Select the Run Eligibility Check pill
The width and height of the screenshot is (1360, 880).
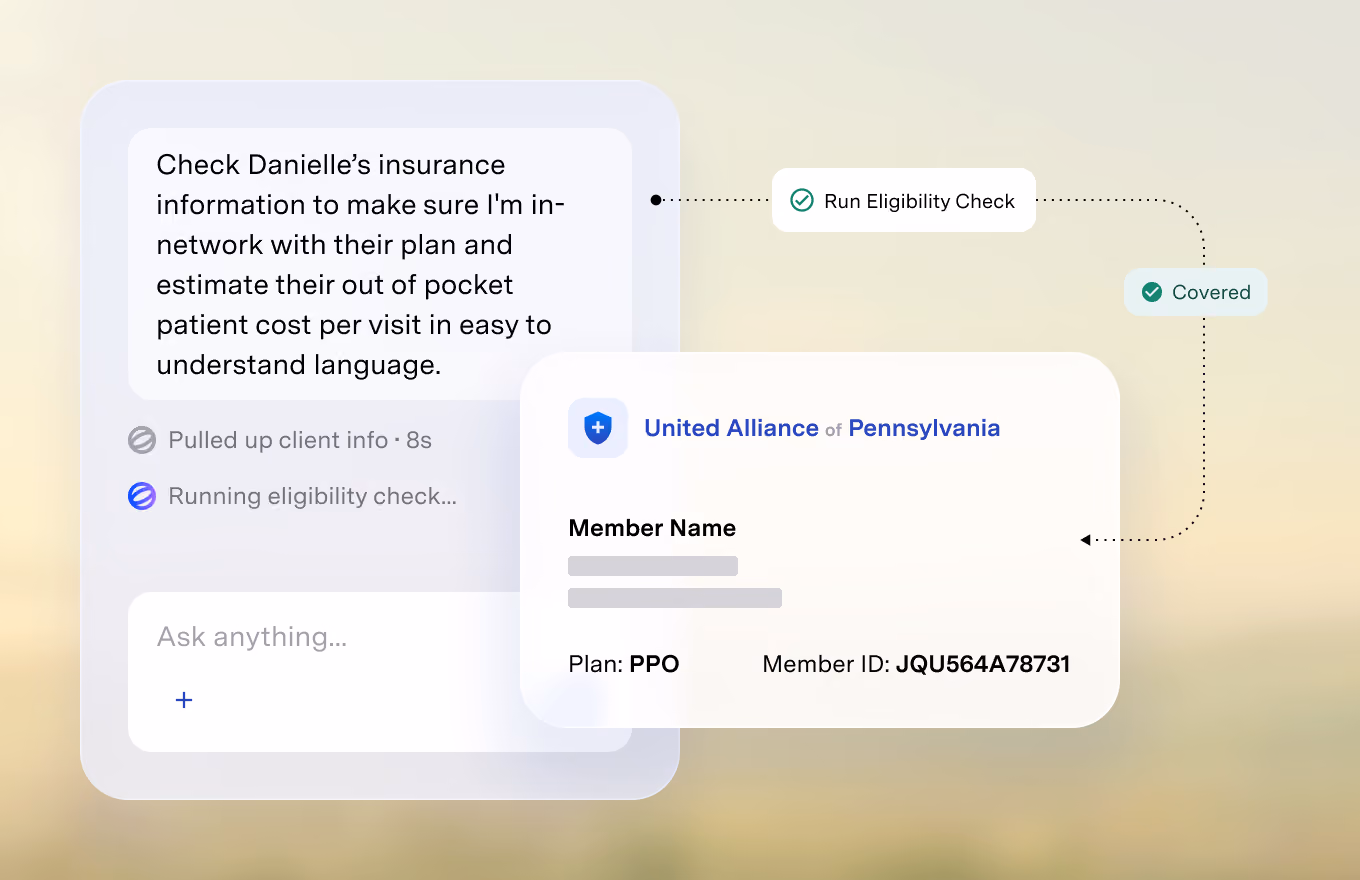click(904, 200)
